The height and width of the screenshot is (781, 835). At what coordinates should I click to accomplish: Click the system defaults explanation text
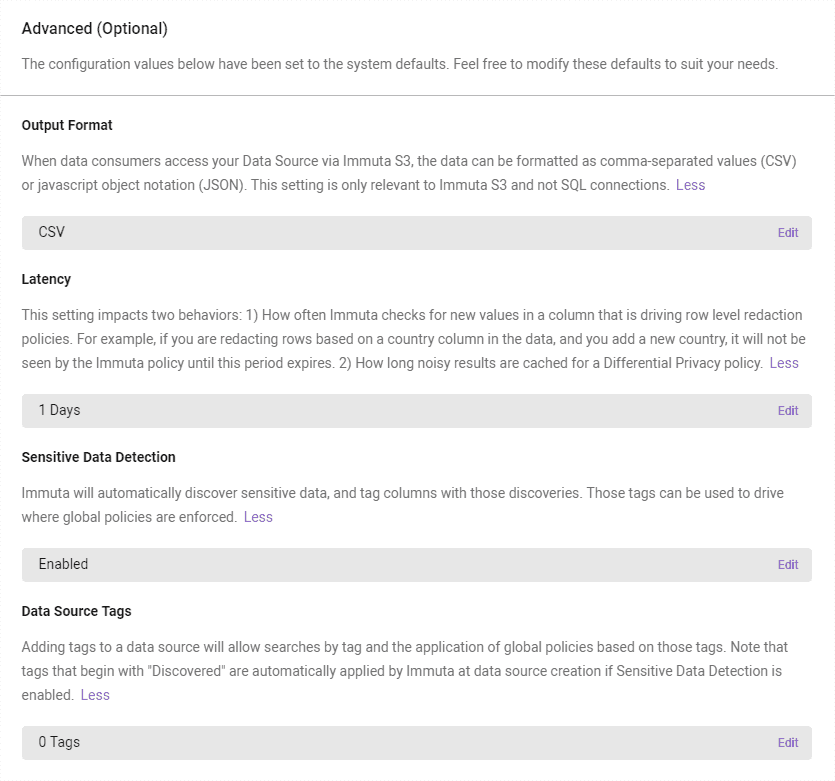tap(400, 64)
